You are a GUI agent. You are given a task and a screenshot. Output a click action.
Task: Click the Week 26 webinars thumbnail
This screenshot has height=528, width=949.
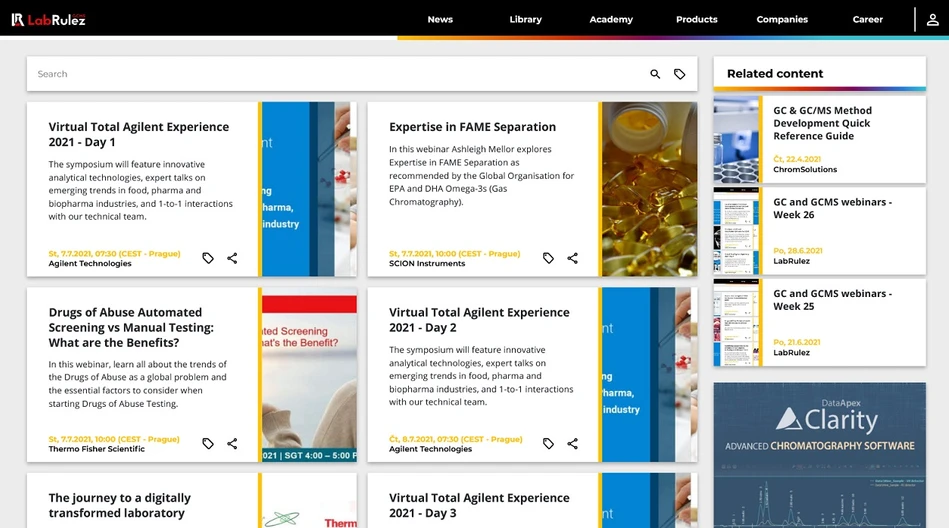point(736,231)
